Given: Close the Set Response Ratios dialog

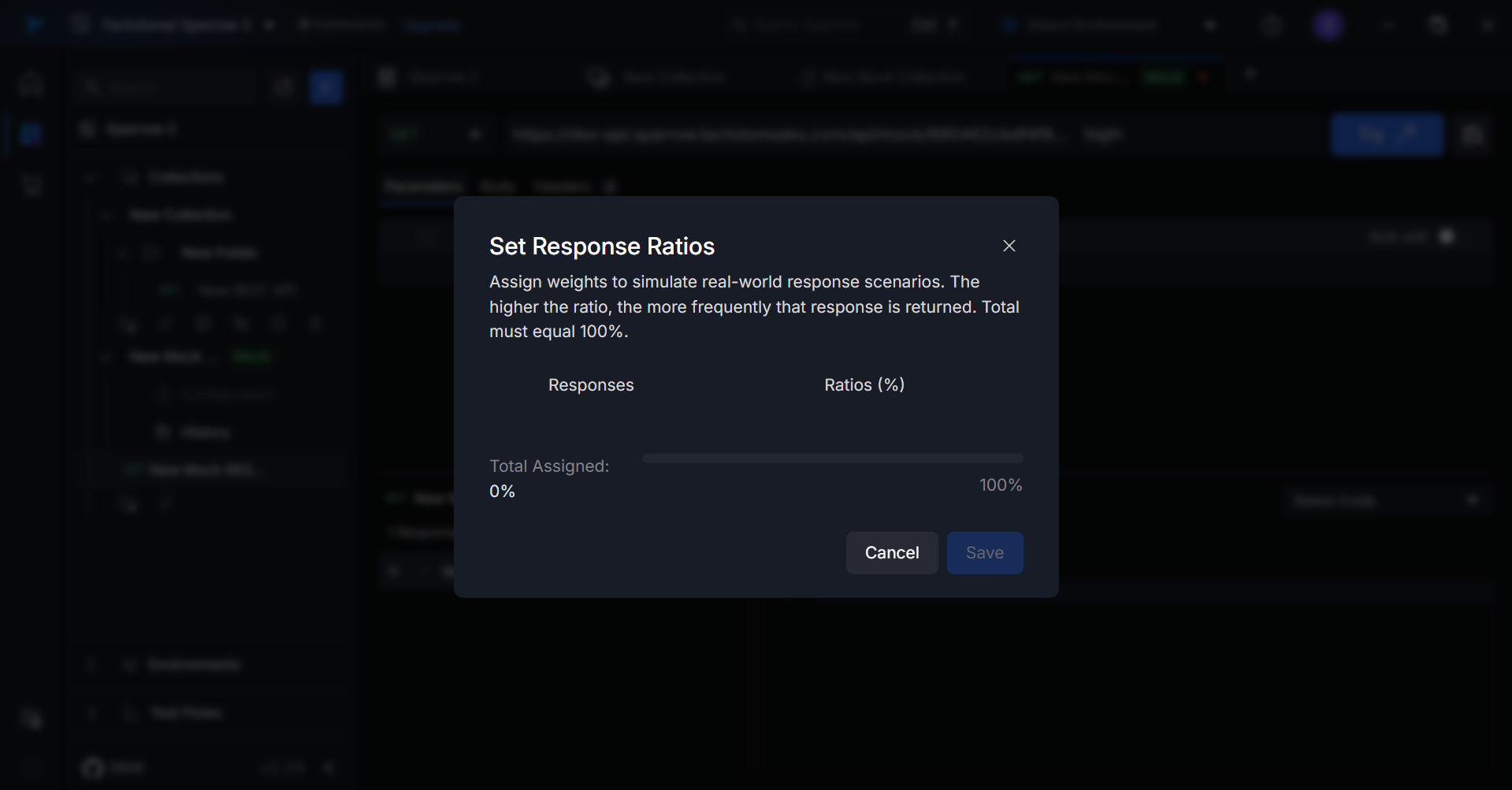Looking at the screenshot, I should click(1009, 246).
